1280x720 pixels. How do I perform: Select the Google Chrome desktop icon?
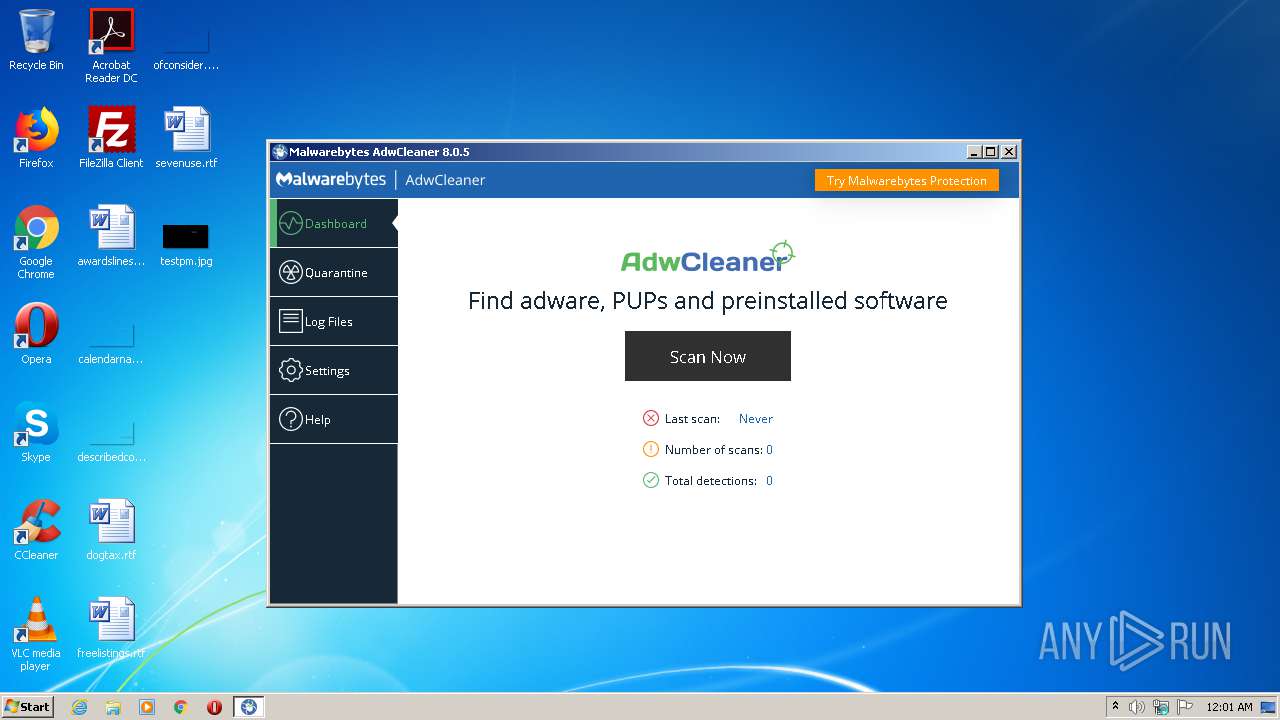coord(36,242)
